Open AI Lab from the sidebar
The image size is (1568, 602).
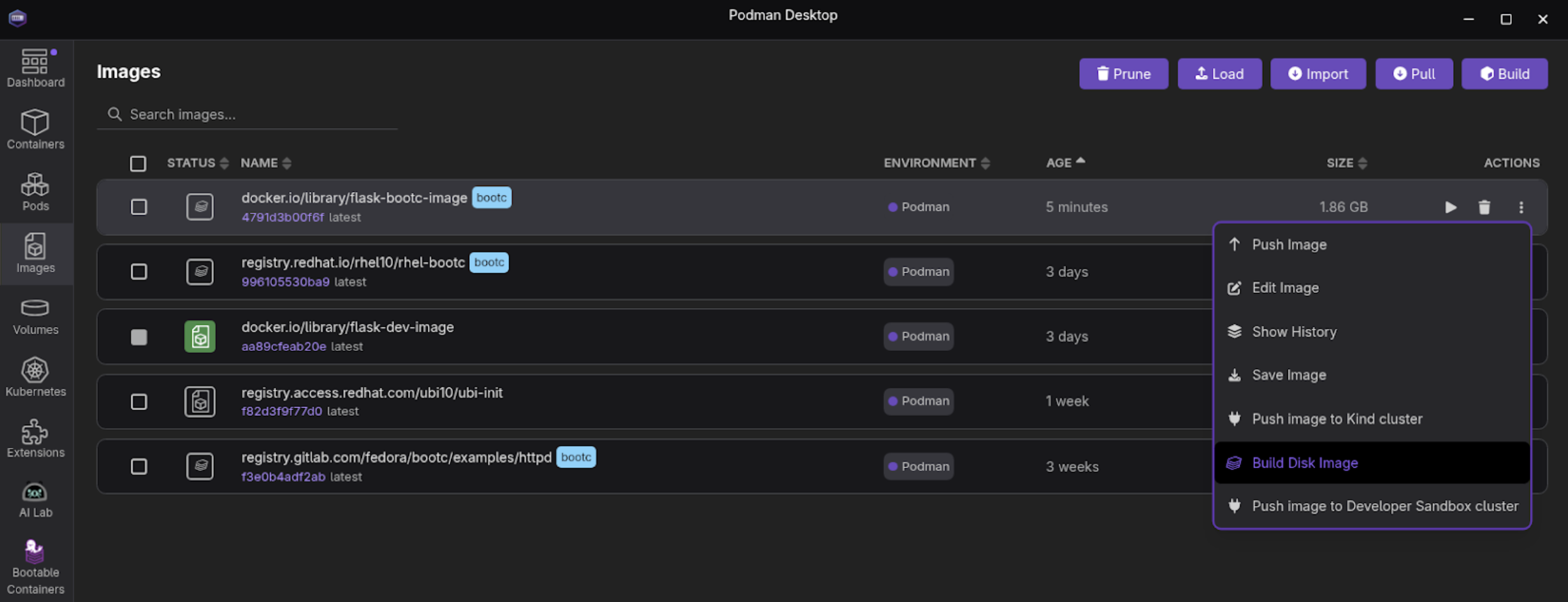(x=35, y=500)
